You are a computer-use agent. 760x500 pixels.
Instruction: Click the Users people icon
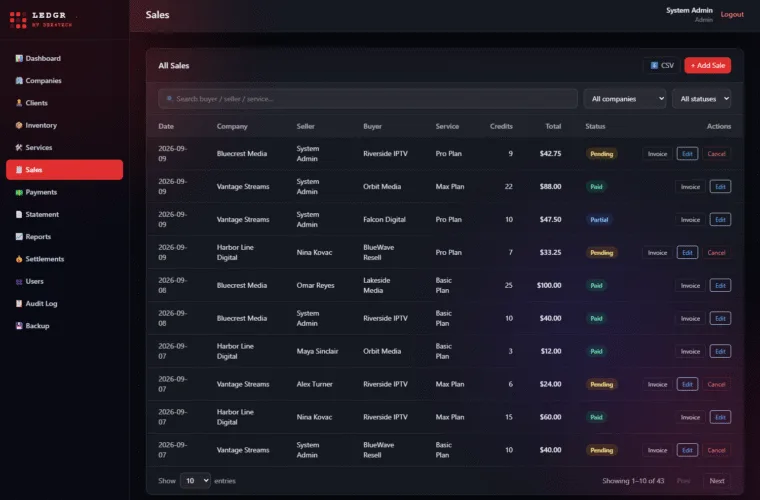19,281
